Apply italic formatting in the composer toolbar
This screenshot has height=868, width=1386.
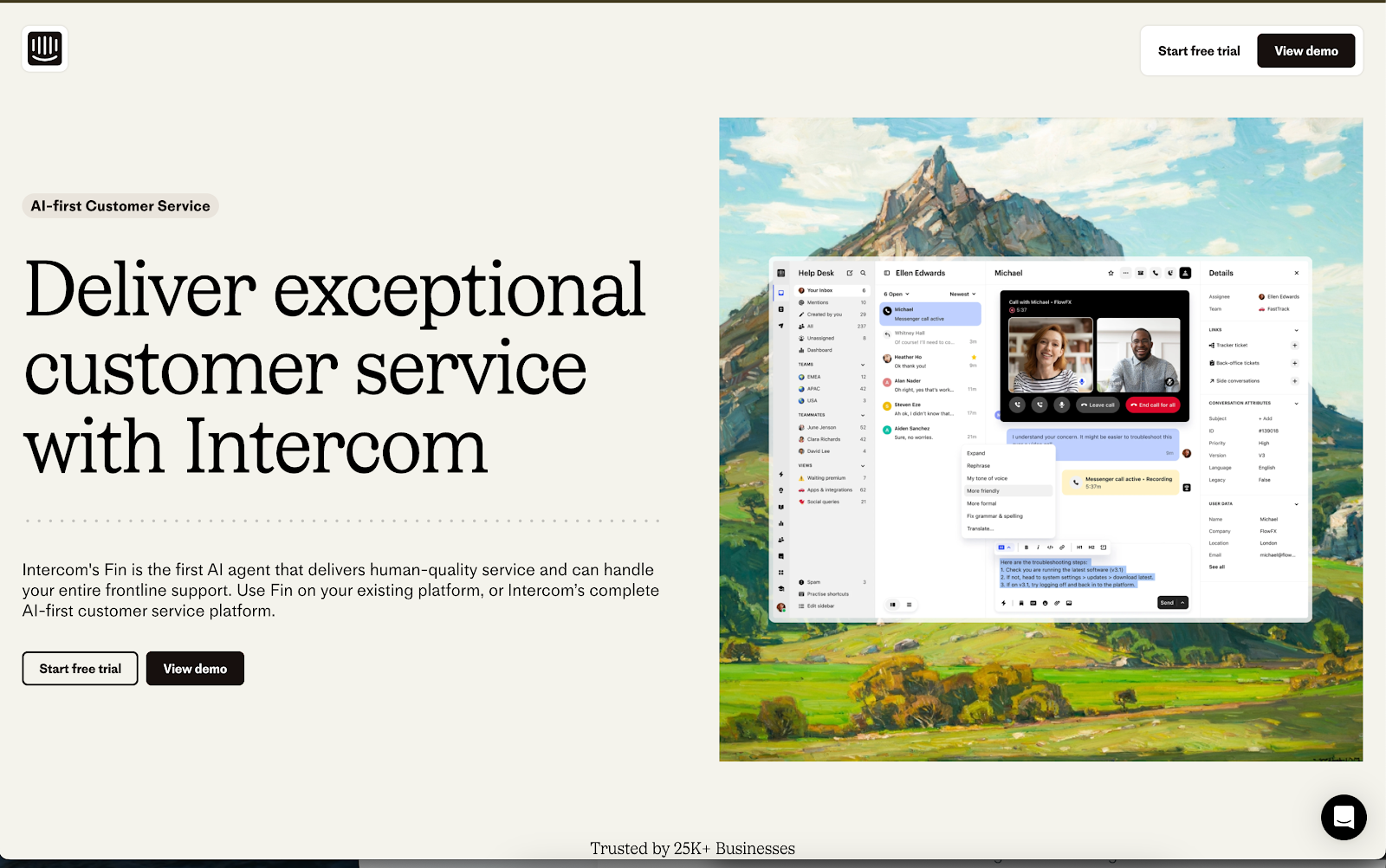click(1038, 547)
